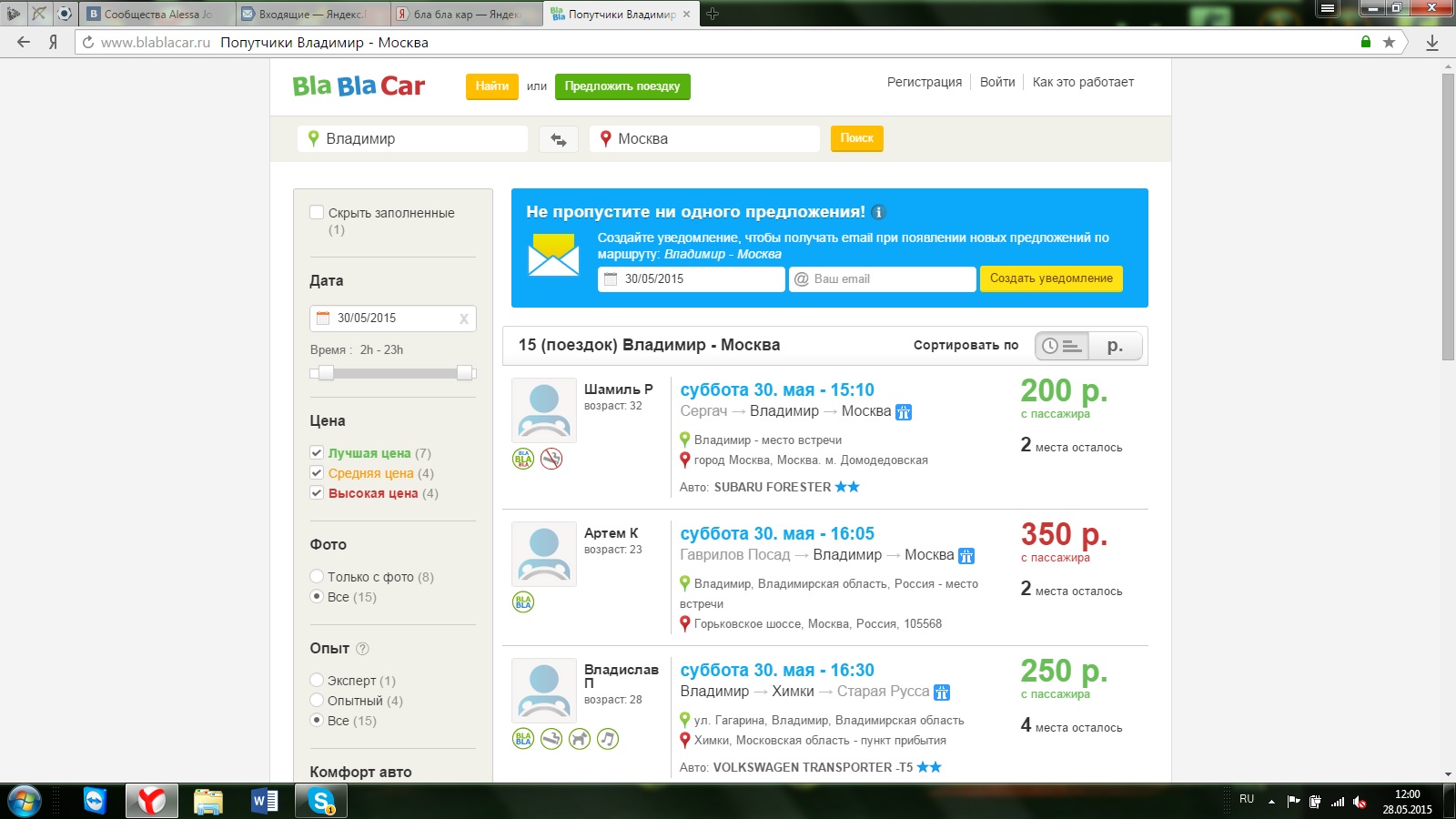Screen dimensions: 1456x819
Task: Select Эксперт experience level
Action: pos(317,680)
